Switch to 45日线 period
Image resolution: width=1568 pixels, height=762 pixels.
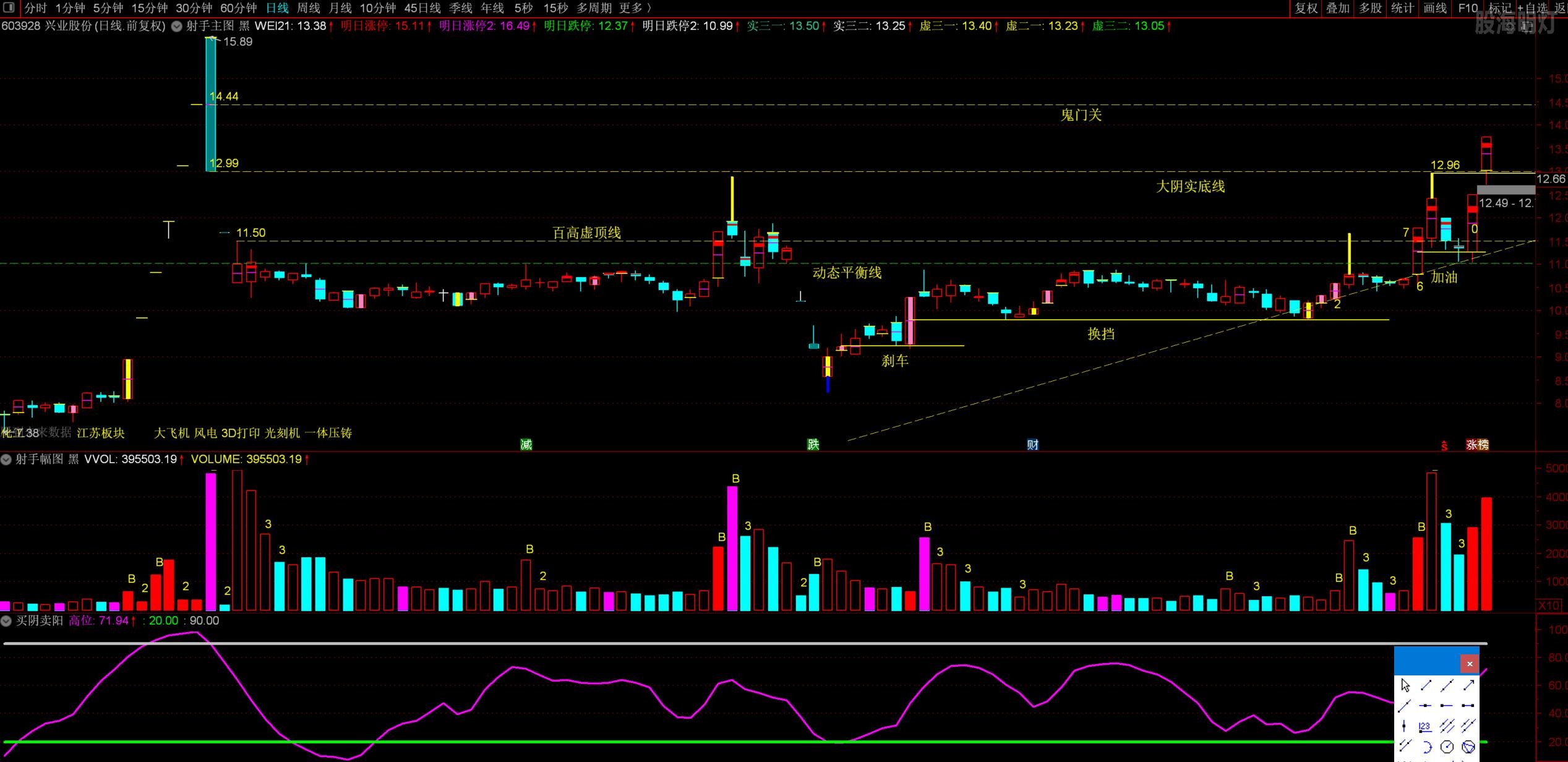point(422,7)
